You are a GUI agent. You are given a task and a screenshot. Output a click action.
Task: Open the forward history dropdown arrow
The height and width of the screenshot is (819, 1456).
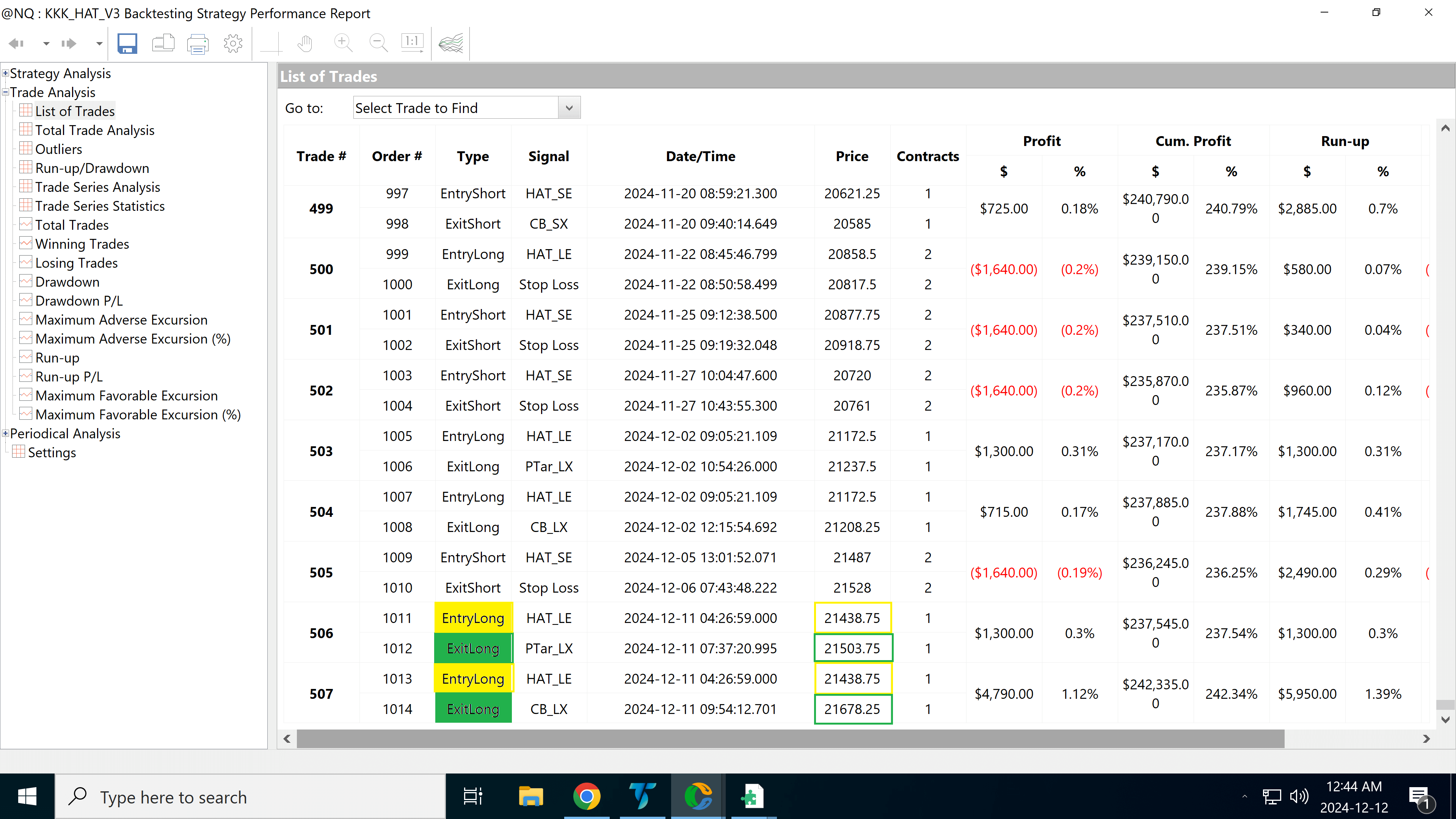pyautogui.click(x=99, y=44)
